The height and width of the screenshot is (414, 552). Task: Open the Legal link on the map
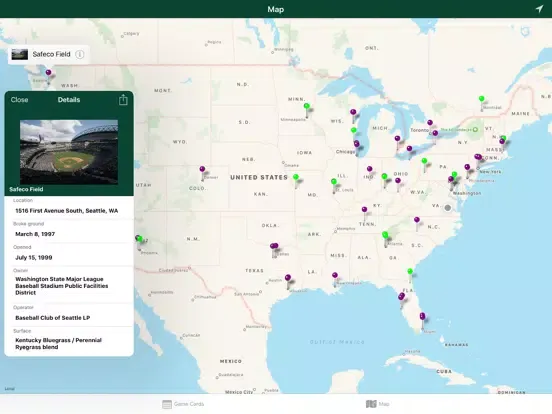click(x=10, y=389)
